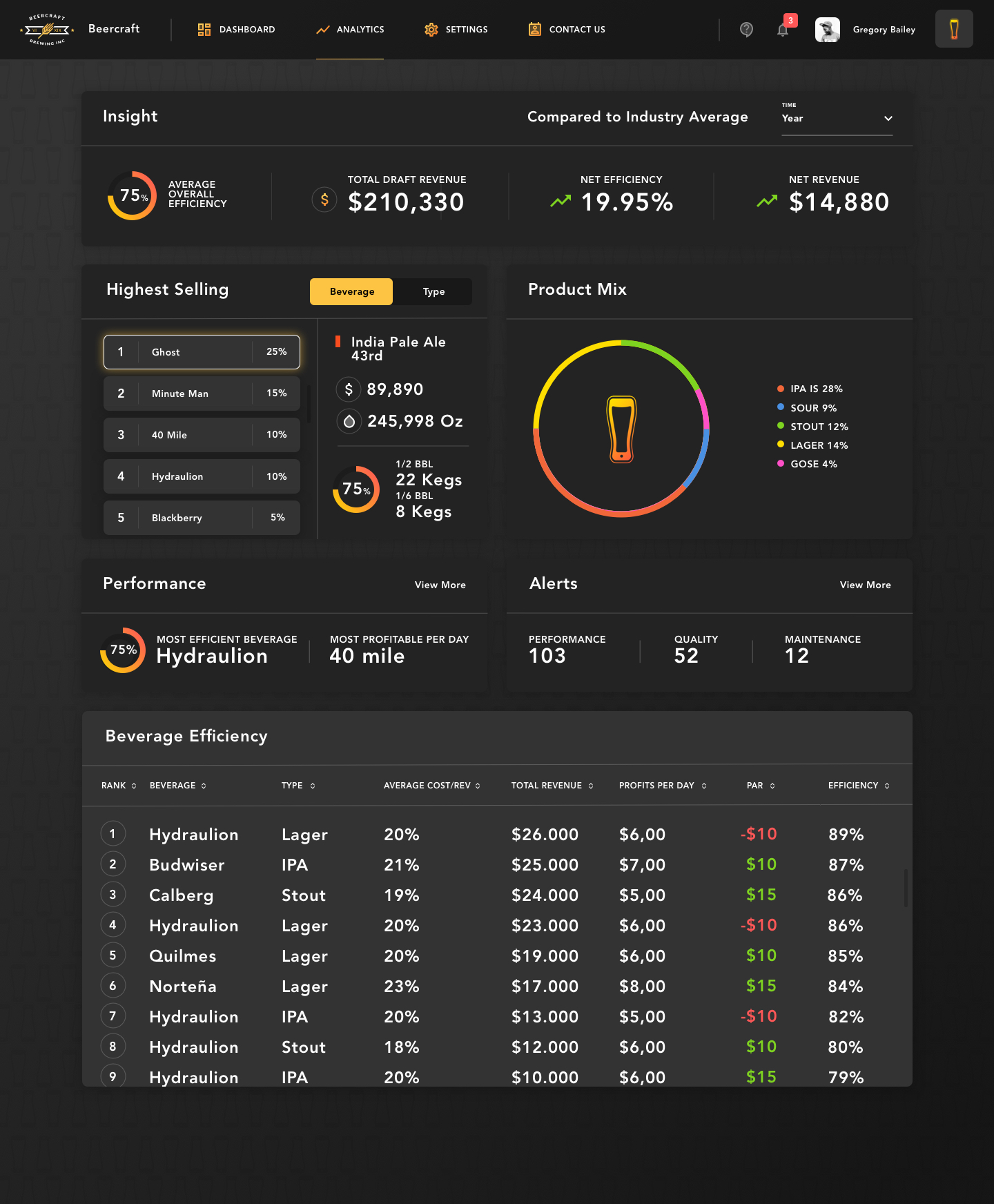The width and height of the screenshot is (994, 1204).
Task: Click the beer glass icon in header
Action: [x=954, y=29]
